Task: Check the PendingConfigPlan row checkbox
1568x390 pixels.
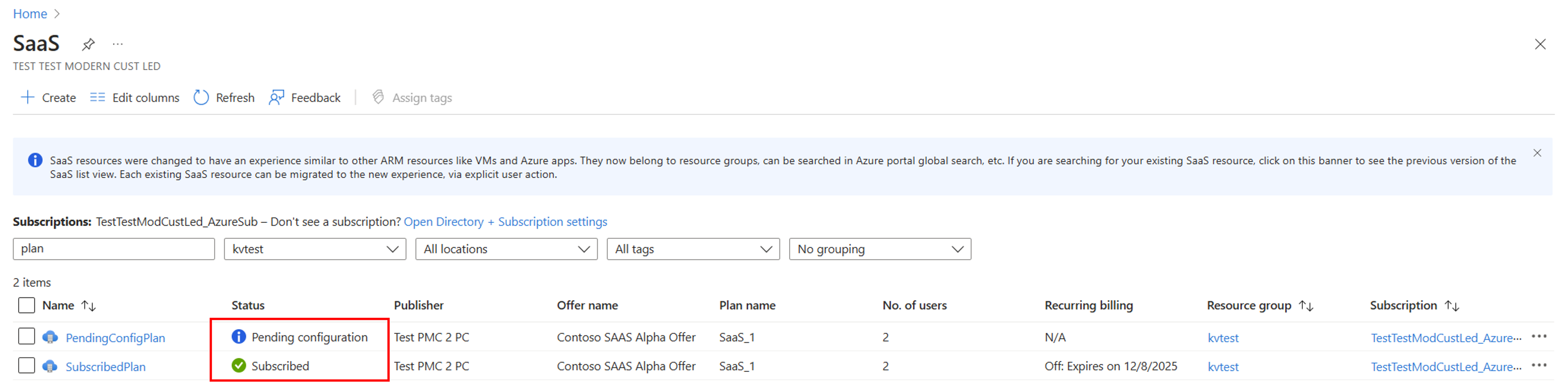Action: click(26, 337)
